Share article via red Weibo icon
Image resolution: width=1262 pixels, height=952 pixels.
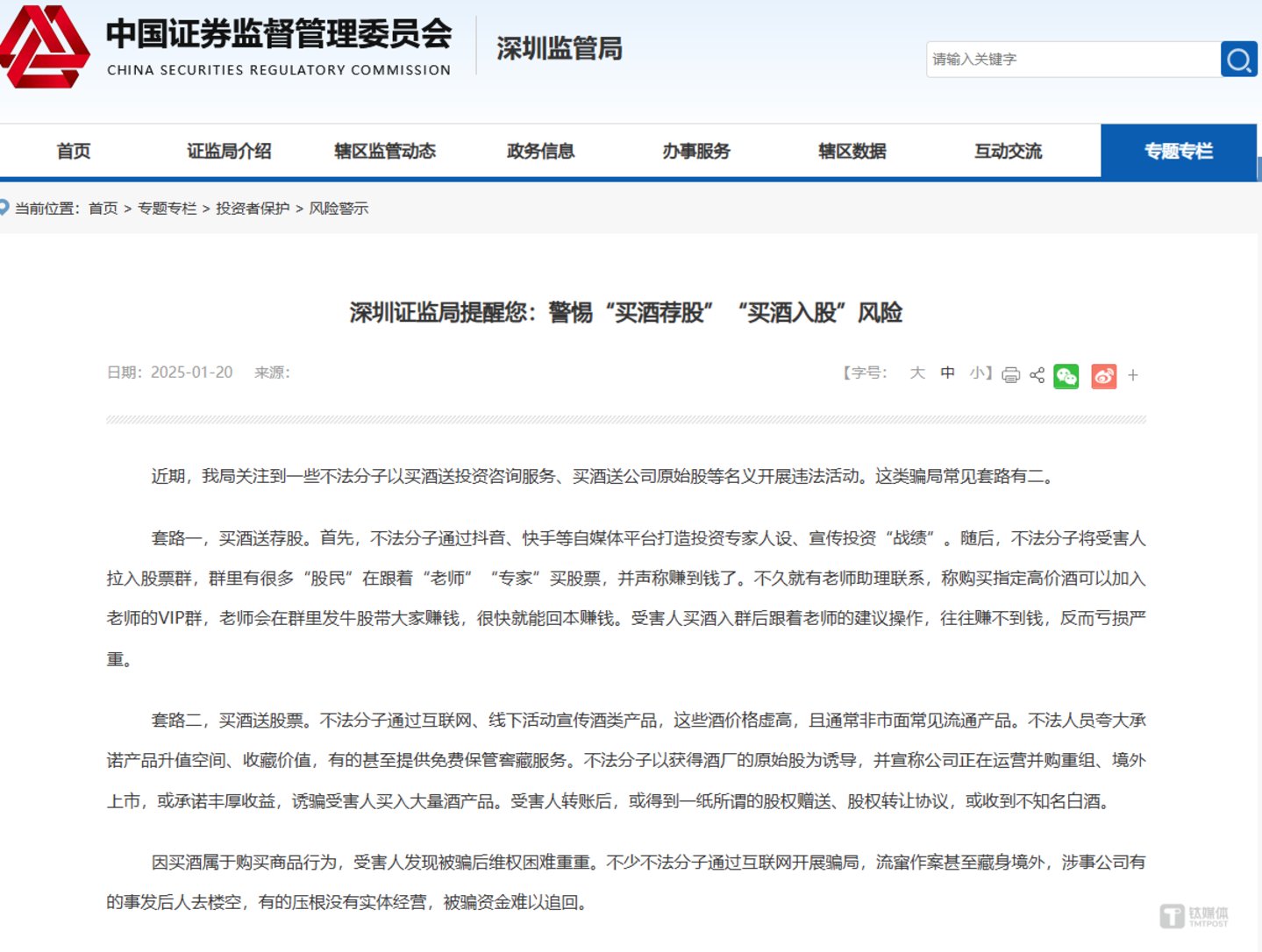coord(1103,376)
